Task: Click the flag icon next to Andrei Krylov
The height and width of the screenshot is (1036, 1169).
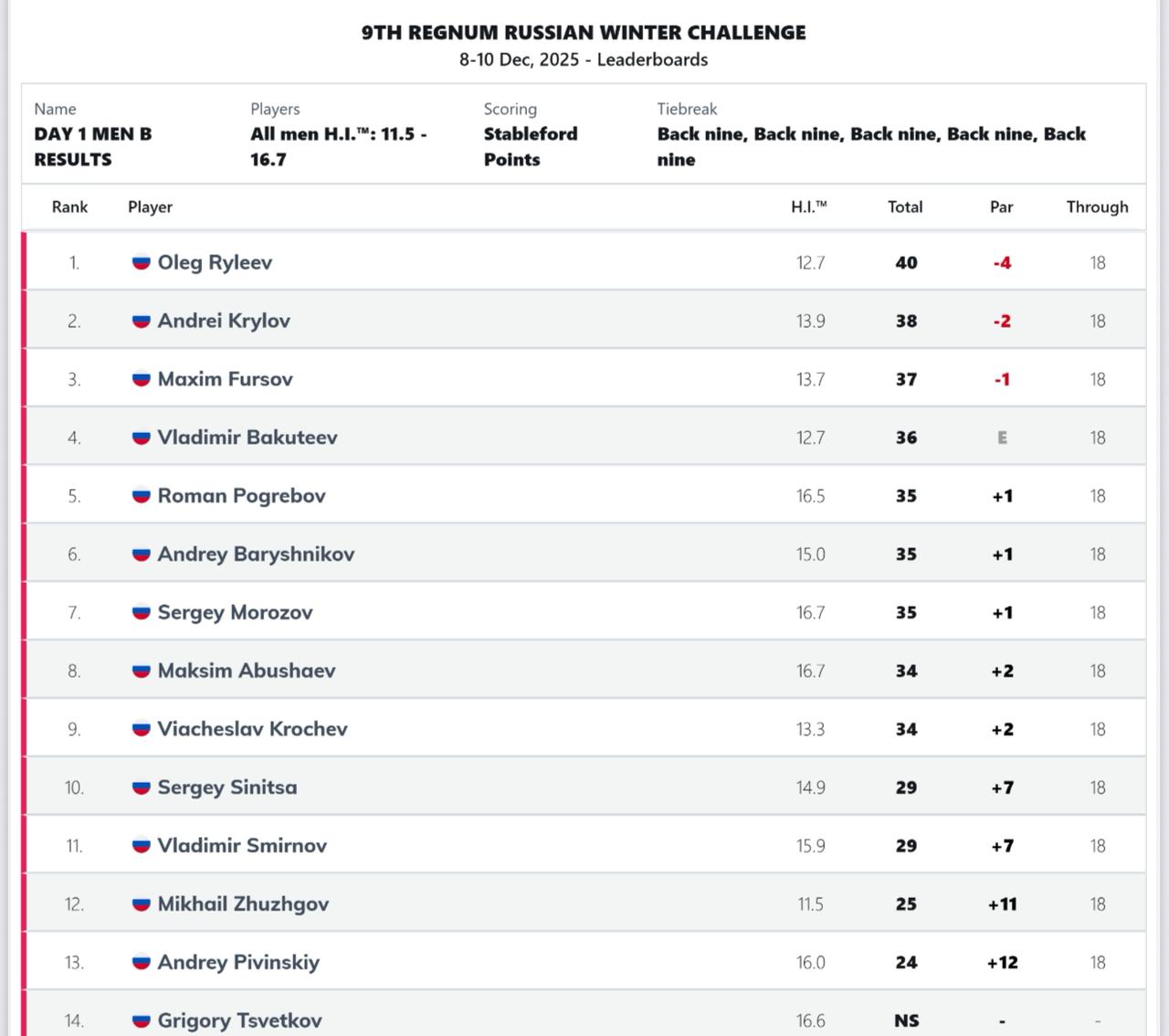Action: [141, 321]
